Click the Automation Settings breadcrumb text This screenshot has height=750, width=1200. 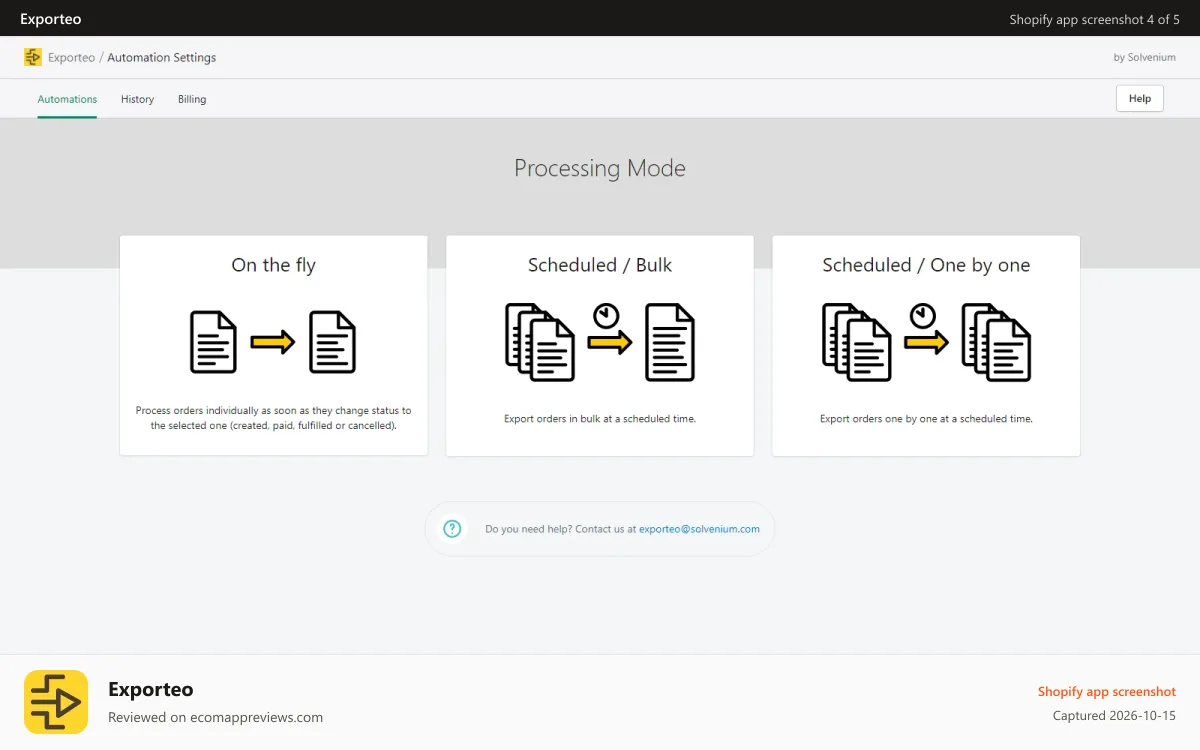click(x=162, y=57)
